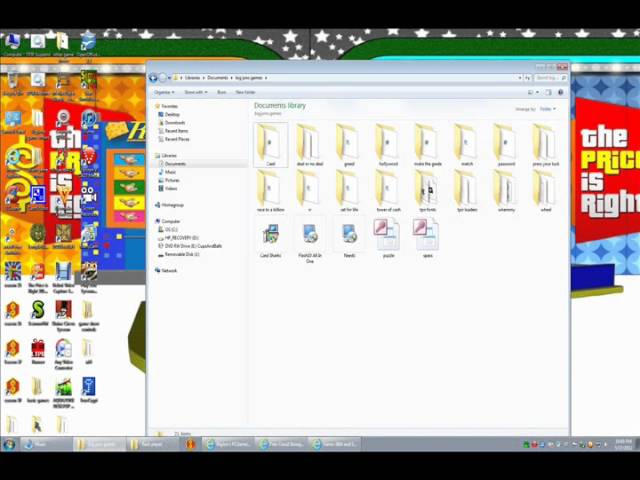Select Libraries heading in navigation pane
Image resolution: width=640 pixels, height=480 pixels.
[169, 156]
